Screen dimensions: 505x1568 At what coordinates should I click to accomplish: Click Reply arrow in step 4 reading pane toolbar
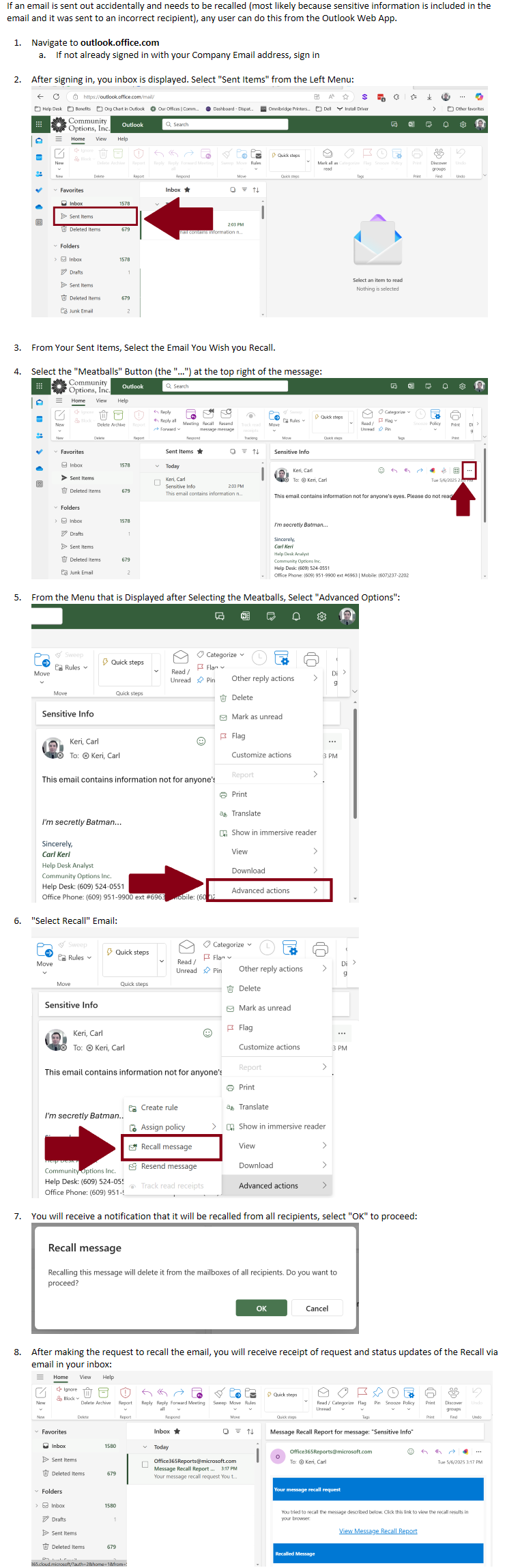click(394, 470)
